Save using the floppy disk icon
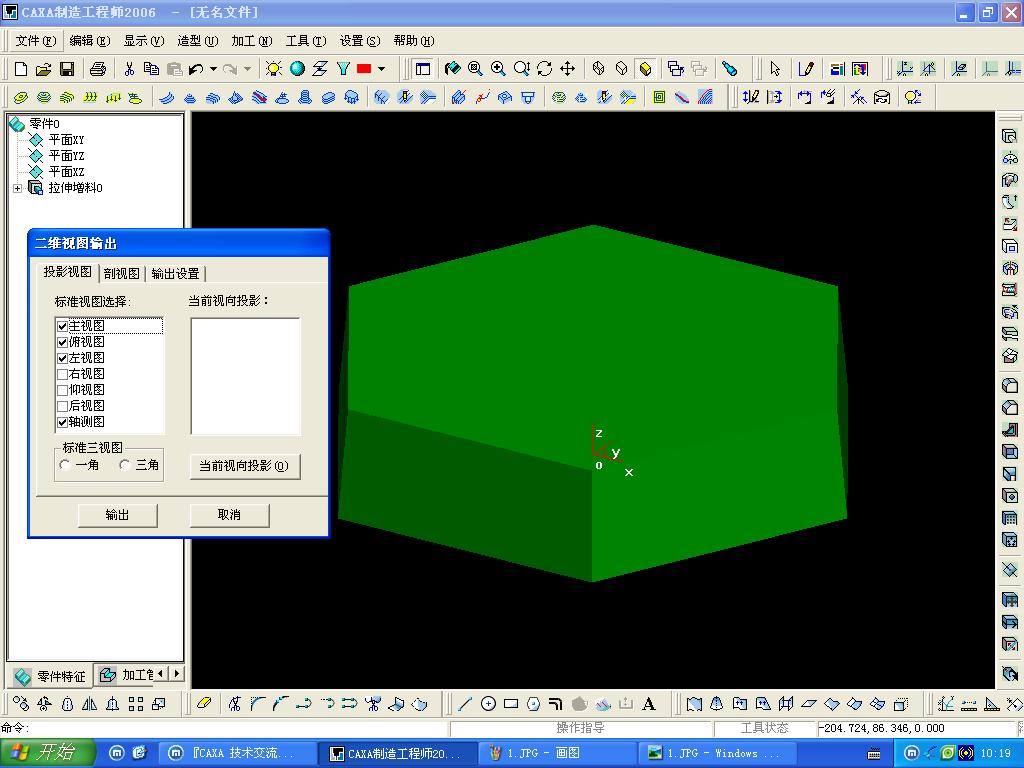The width and height of the screenshot is (1024, 768). [x=67, y=69]
